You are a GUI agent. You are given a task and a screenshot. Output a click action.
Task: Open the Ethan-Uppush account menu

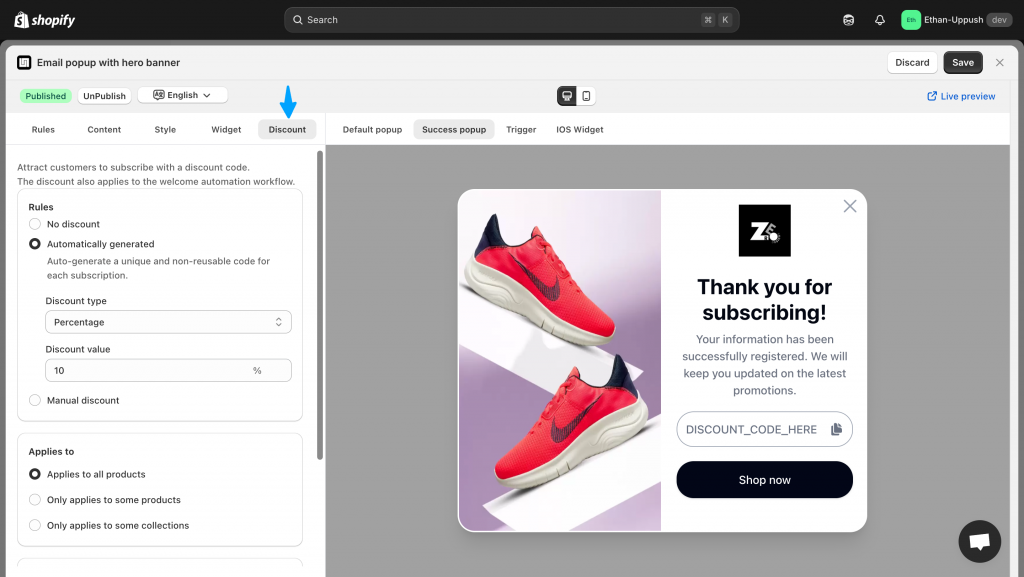click(956, 20)
